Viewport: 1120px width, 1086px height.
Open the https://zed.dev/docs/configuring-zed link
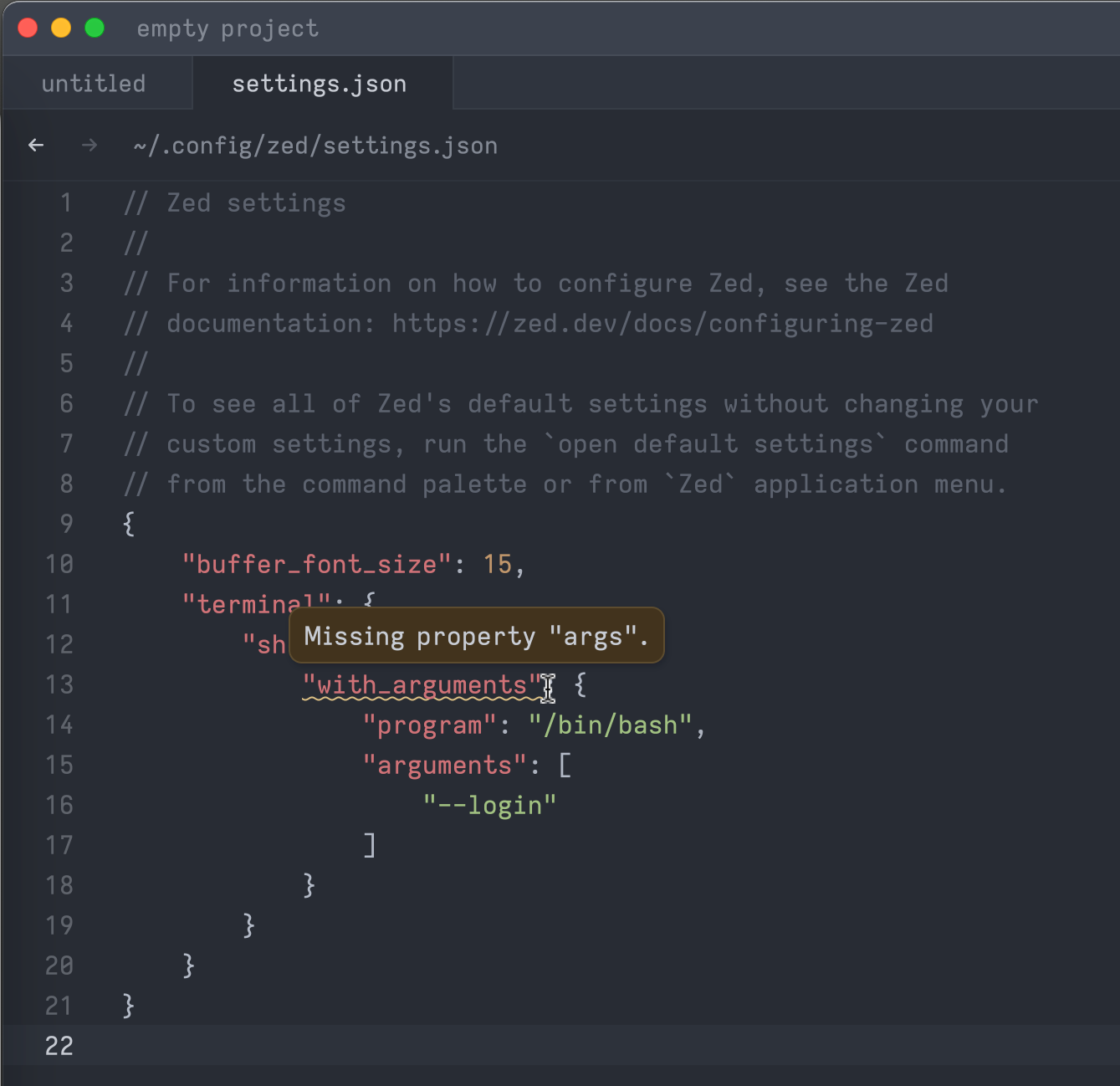point(662,324)
